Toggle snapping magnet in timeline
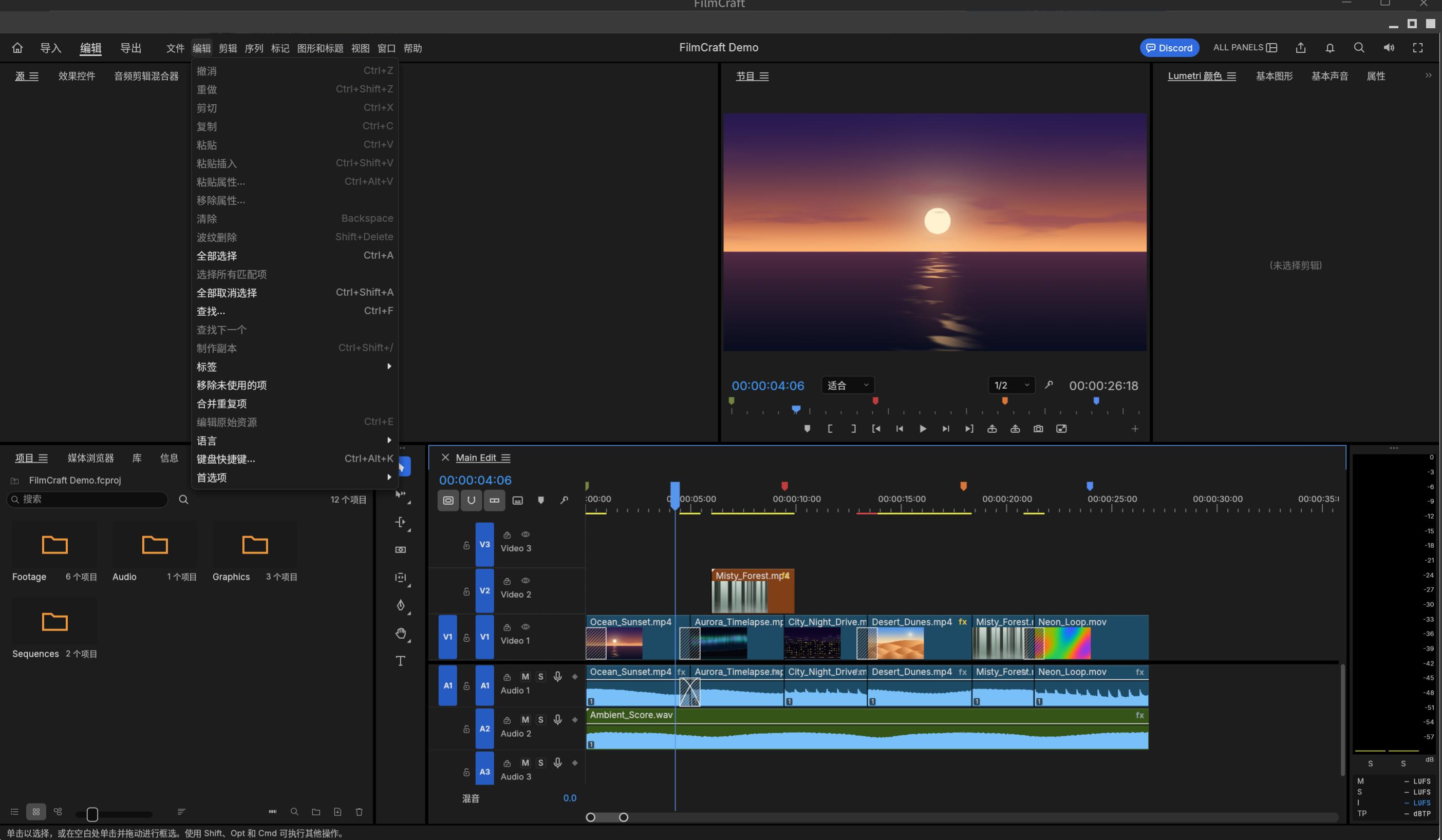The image size is (1442, 840). click(x=471, y=500)
